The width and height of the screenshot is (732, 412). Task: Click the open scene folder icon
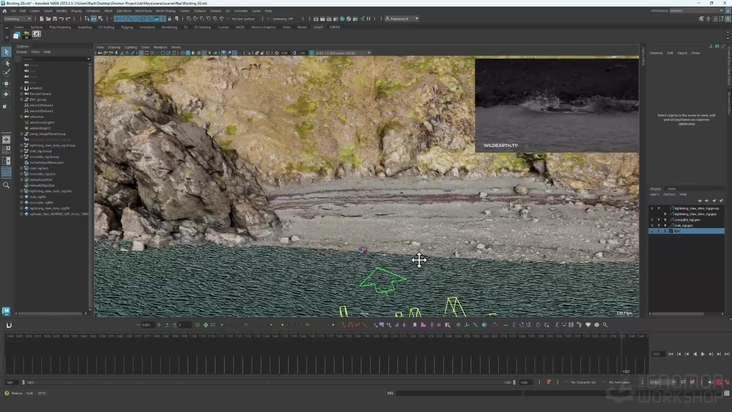click(x=48, y=19)
